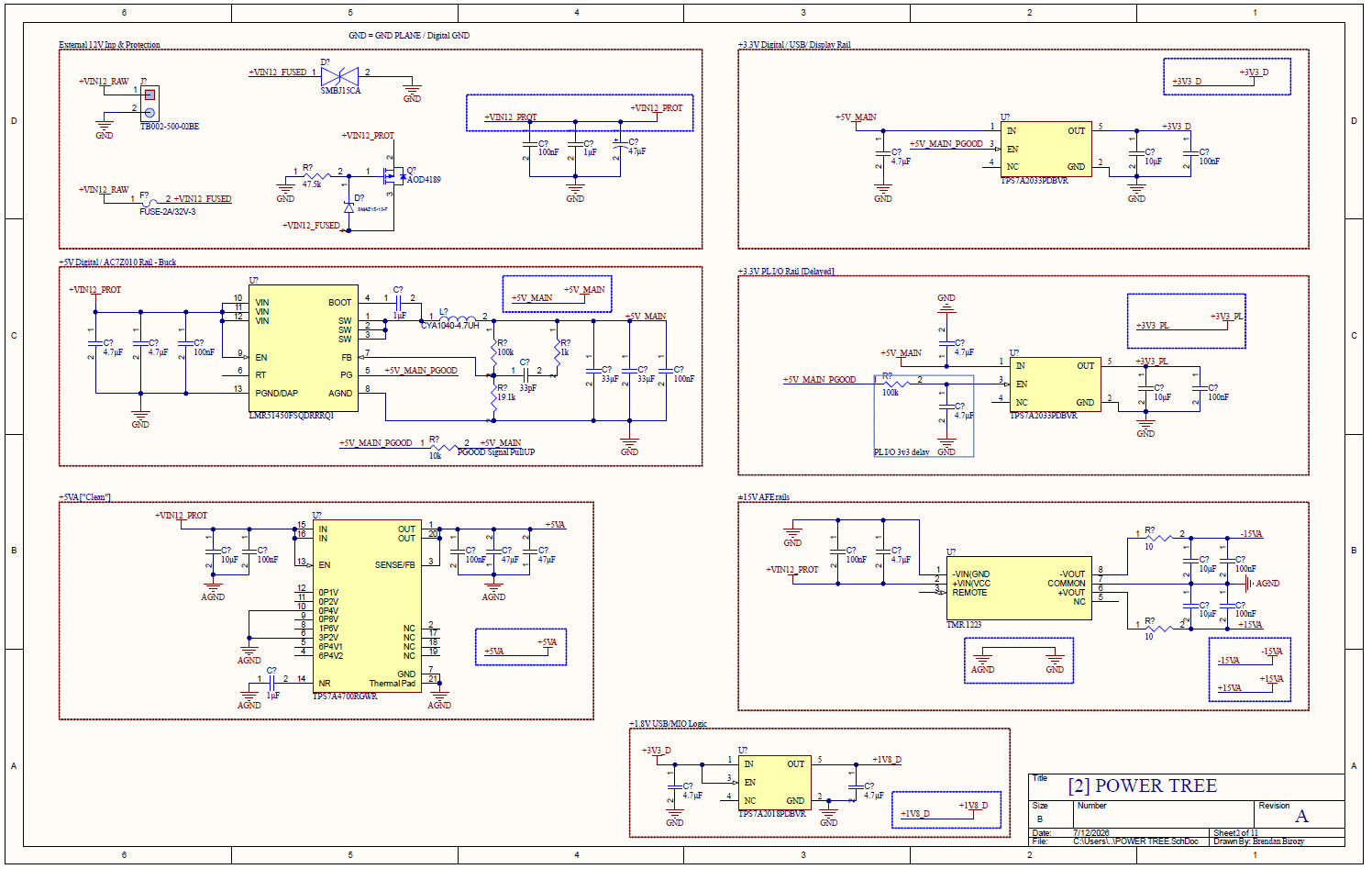This screenshot has width=1372, height=869.
Task: Click the +1V8_D net-tie box
Action: click(946, 809)
